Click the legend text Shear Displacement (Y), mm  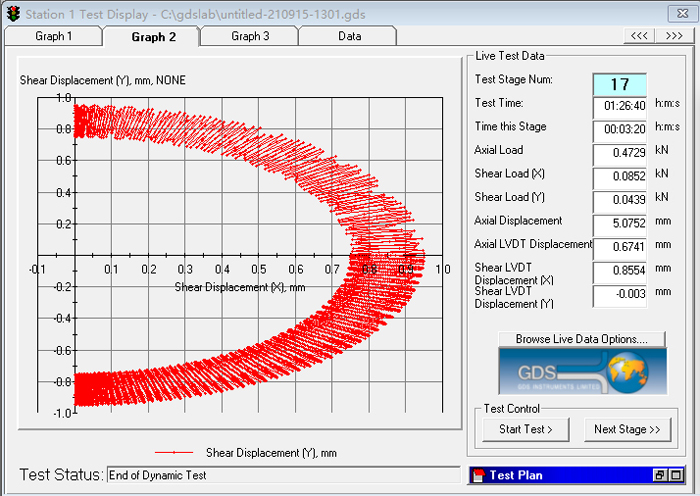271,453
